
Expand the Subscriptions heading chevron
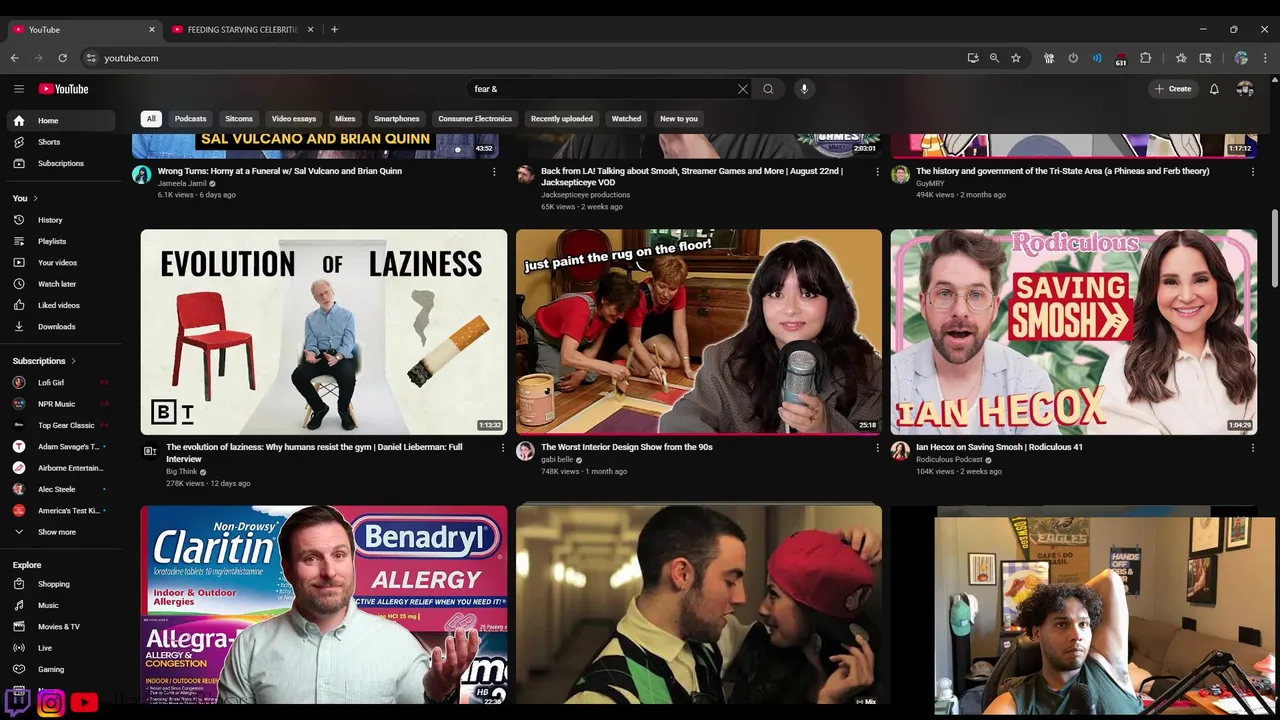(73, 361)
